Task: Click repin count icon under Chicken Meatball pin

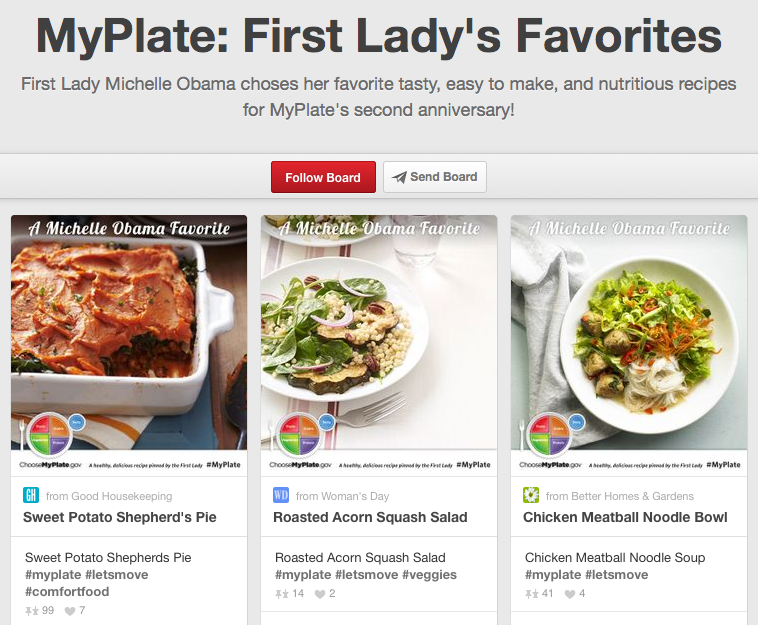Action: click(x=532, y=594)
